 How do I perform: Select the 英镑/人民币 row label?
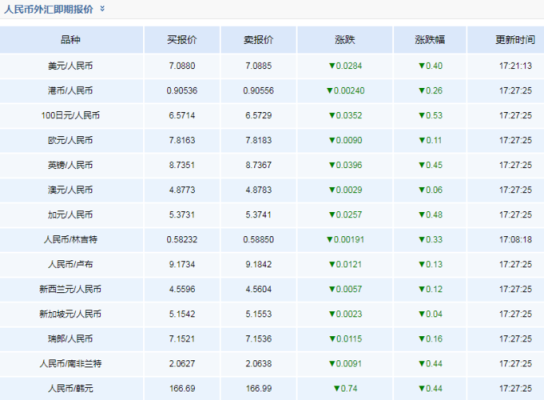point(70,165)
